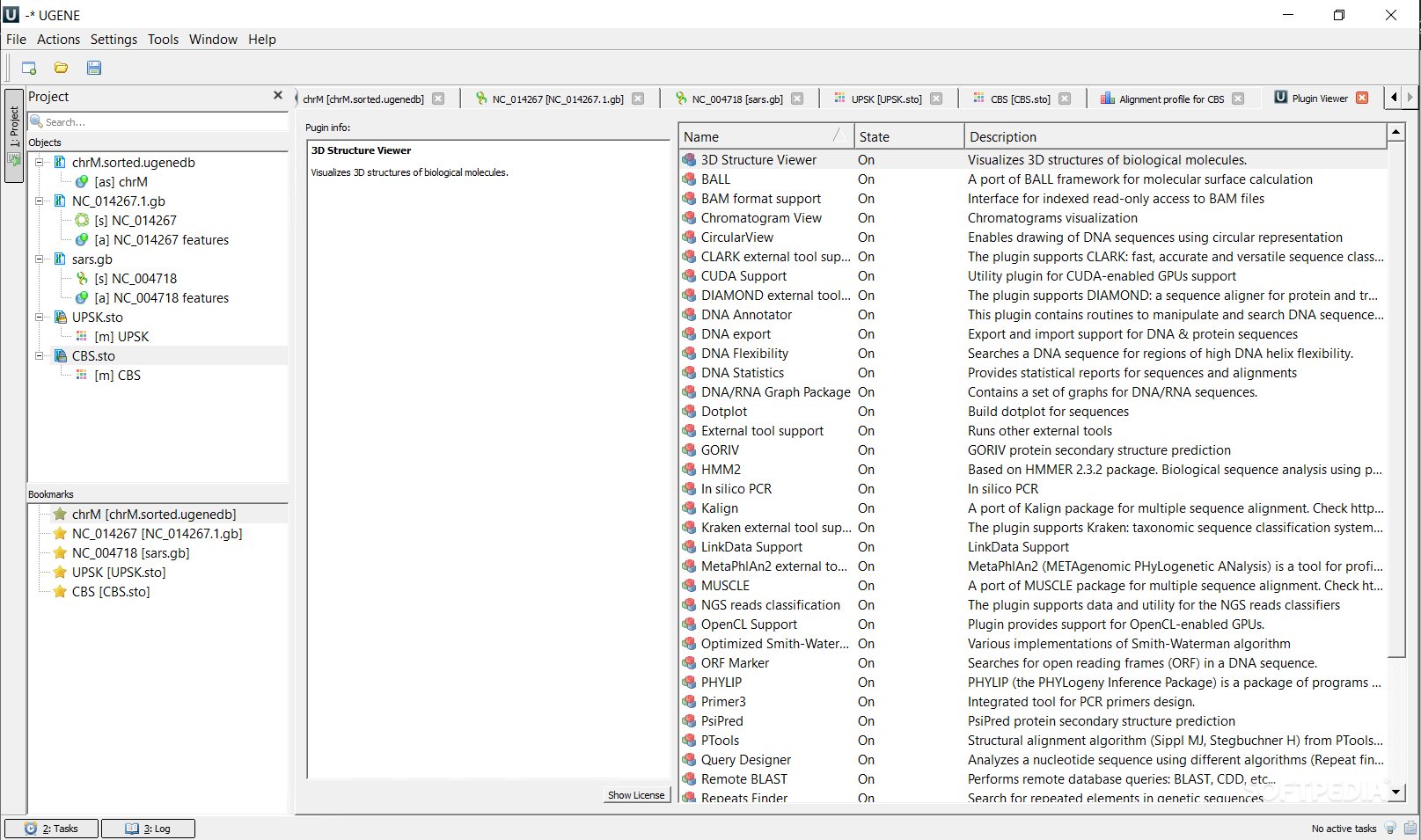Click the New Project toolbar icon

[x=29, y=68]
